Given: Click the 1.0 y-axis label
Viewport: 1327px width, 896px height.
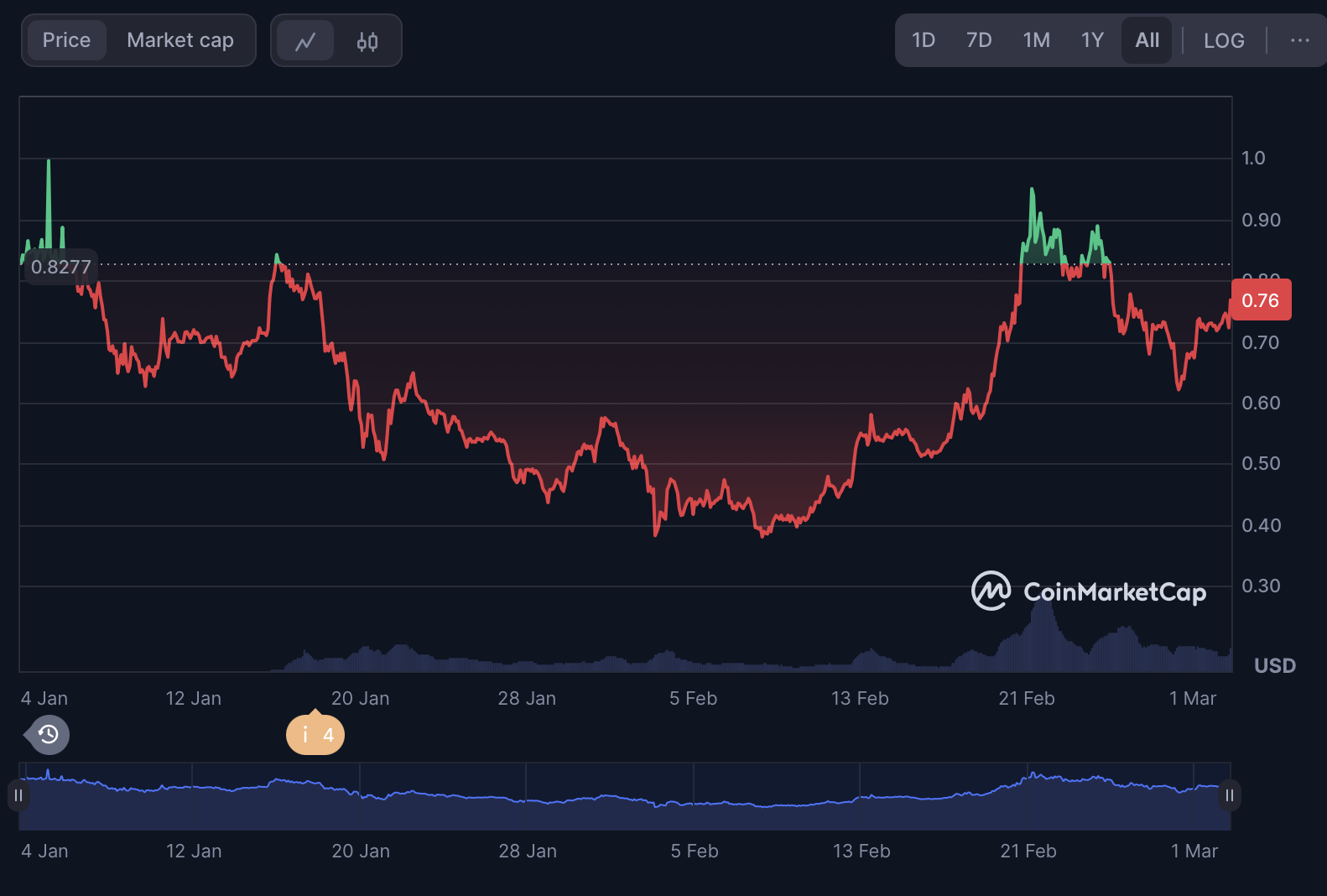Looking at the screenshot, I should pyautogui.click(x=1253, y=158).
